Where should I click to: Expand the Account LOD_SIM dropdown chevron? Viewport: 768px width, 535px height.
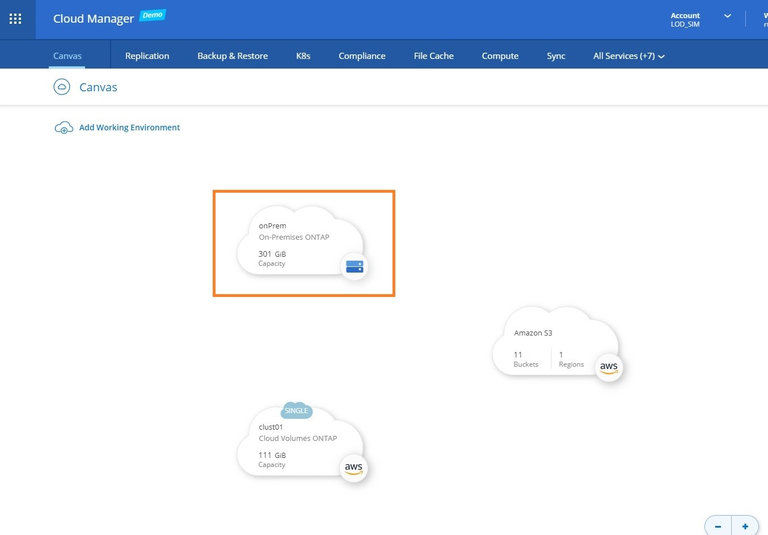pos(727,16)
